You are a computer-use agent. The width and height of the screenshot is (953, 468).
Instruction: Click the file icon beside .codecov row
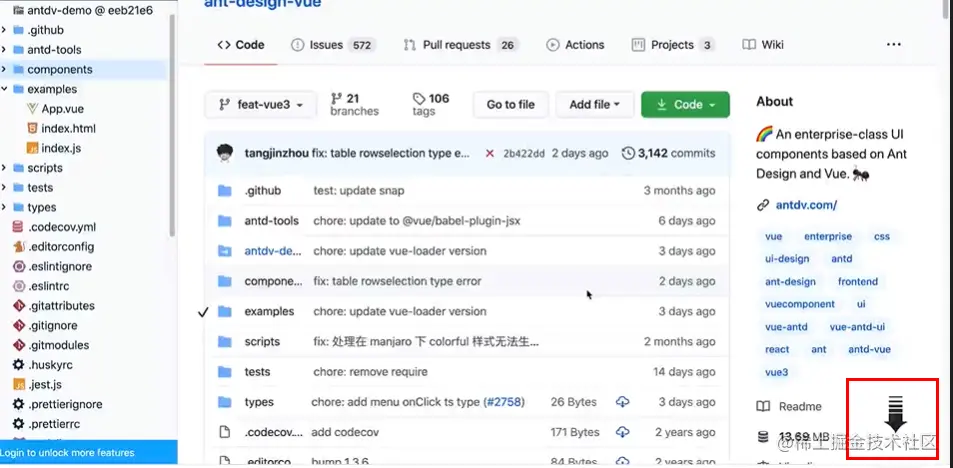(x=225, y=432)
